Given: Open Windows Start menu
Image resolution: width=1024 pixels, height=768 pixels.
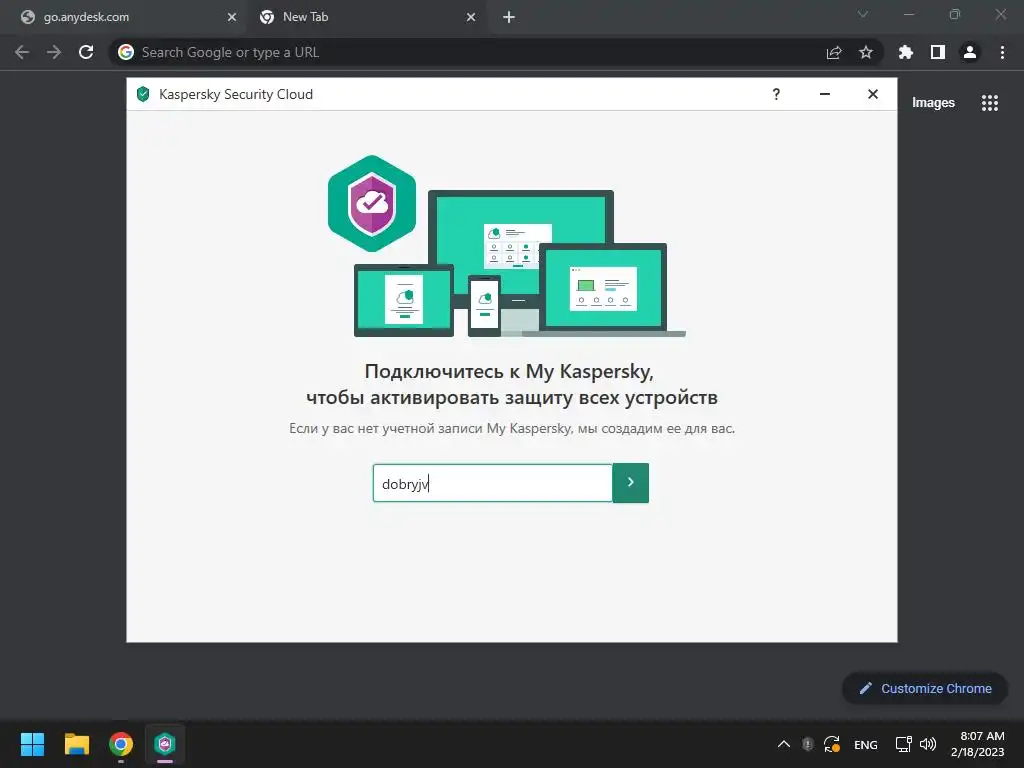Looking at the screenshot, I should tap(32, 744).
